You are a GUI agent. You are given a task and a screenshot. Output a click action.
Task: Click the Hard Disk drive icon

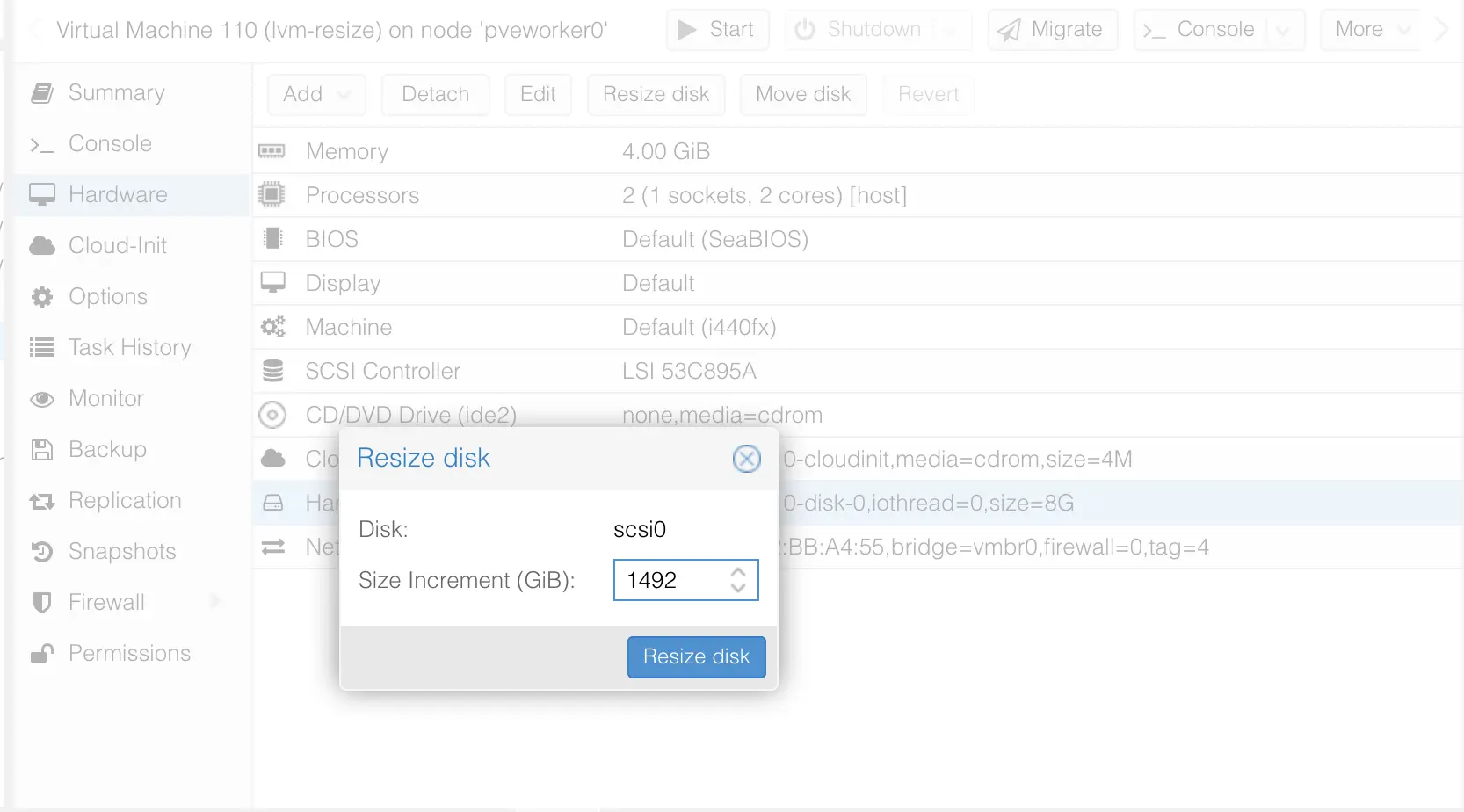273,503
